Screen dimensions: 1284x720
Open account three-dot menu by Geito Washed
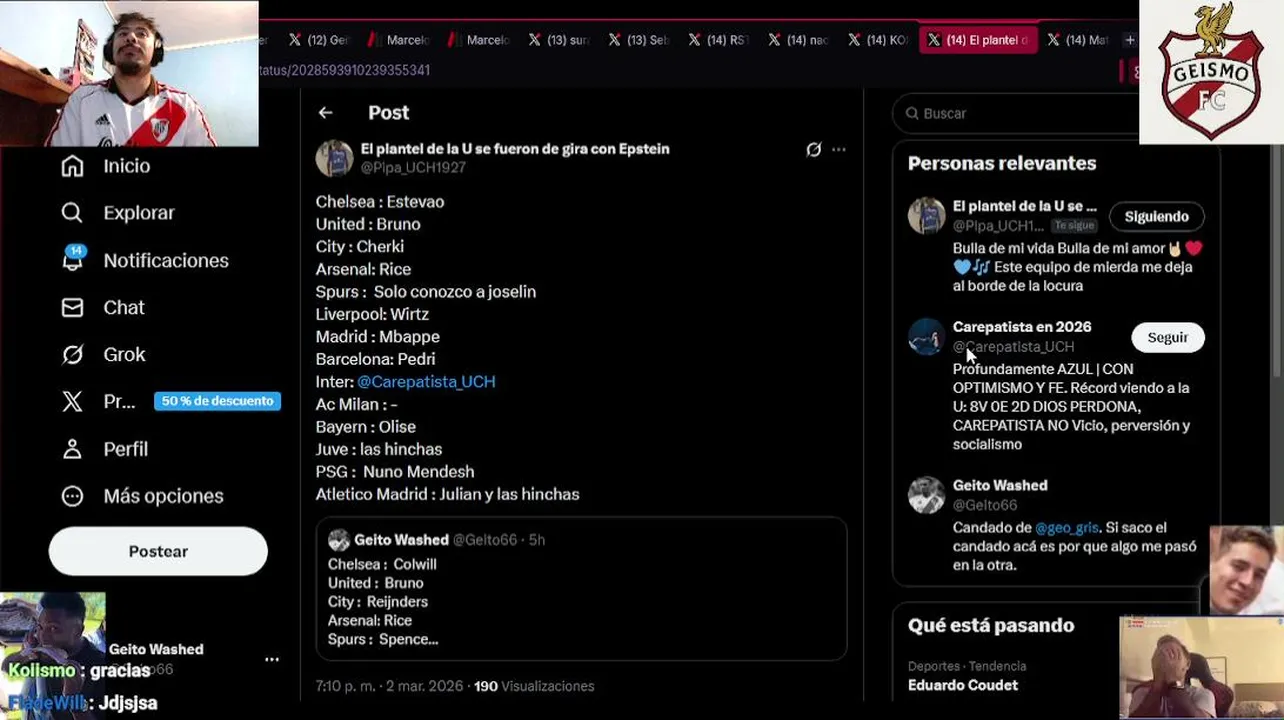(x=272, y=660)
